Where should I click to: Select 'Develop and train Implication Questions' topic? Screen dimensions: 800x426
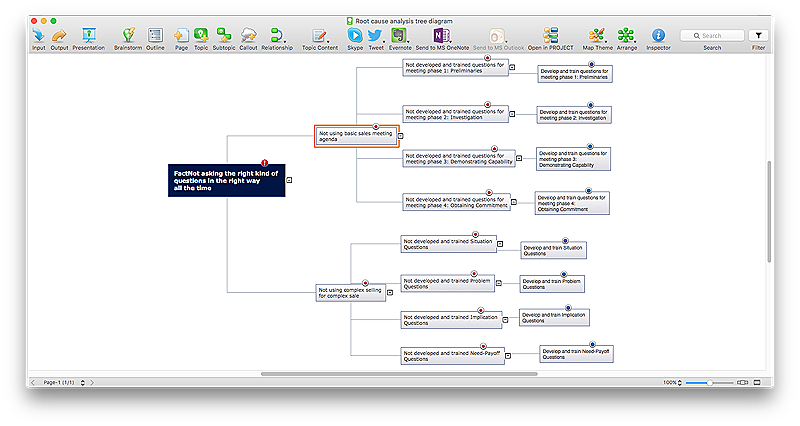click(555, 317)
